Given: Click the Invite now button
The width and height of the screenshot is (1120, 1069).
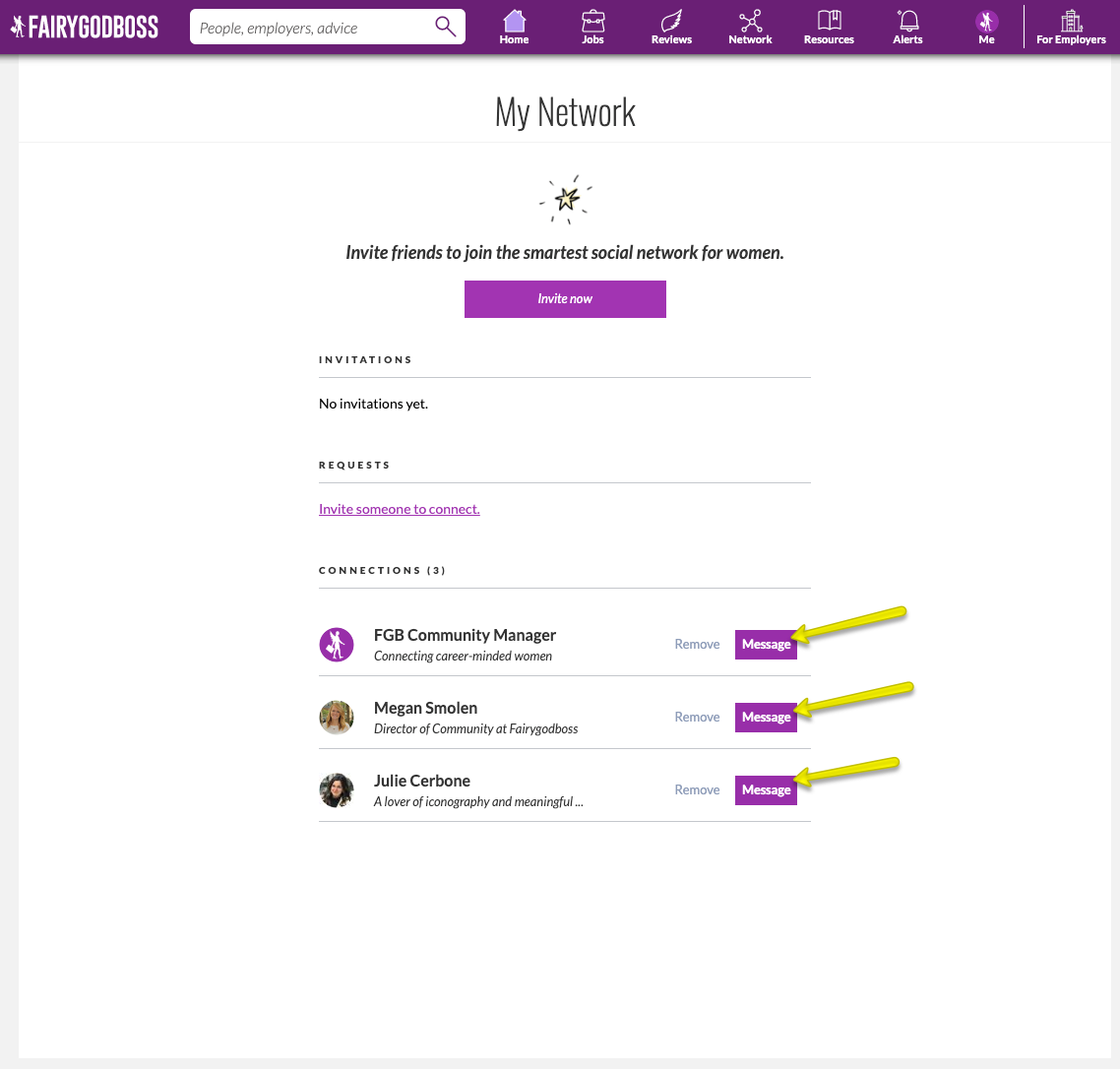Looking at the screenshot, I should point(565,298).
